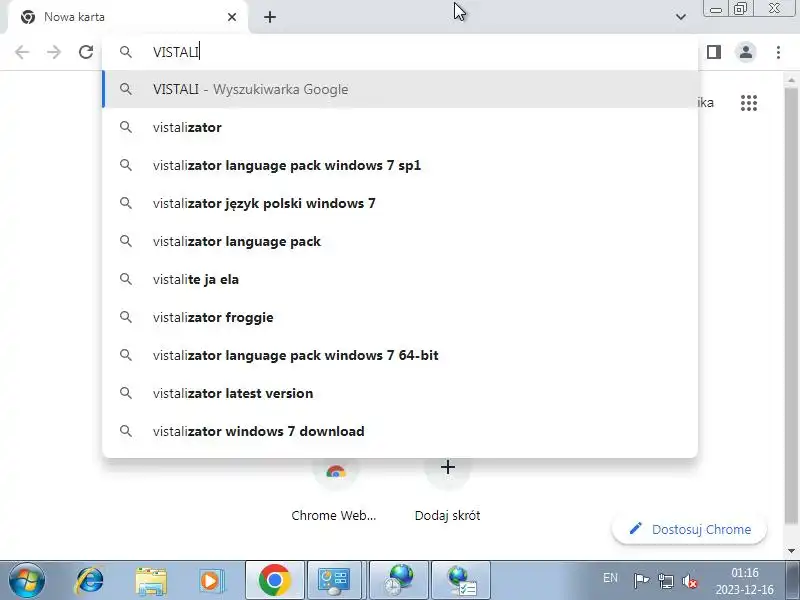
Task: Click the search icon beside typed VISTALI
Action: tap(126, 52)
